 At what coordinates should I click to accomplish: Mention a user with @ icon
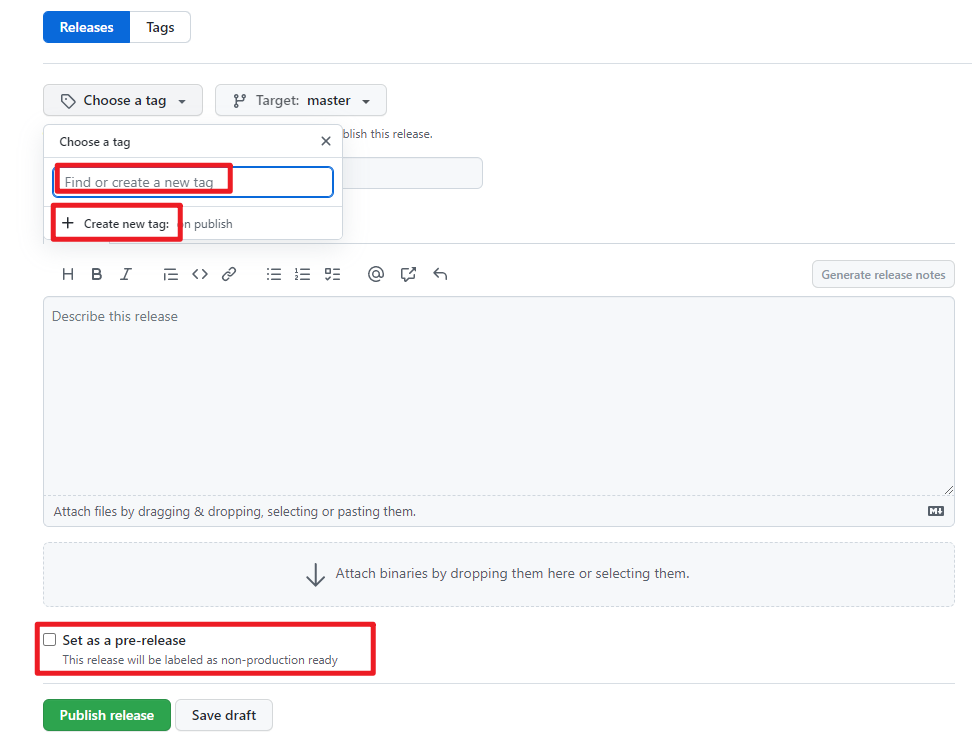376,274
